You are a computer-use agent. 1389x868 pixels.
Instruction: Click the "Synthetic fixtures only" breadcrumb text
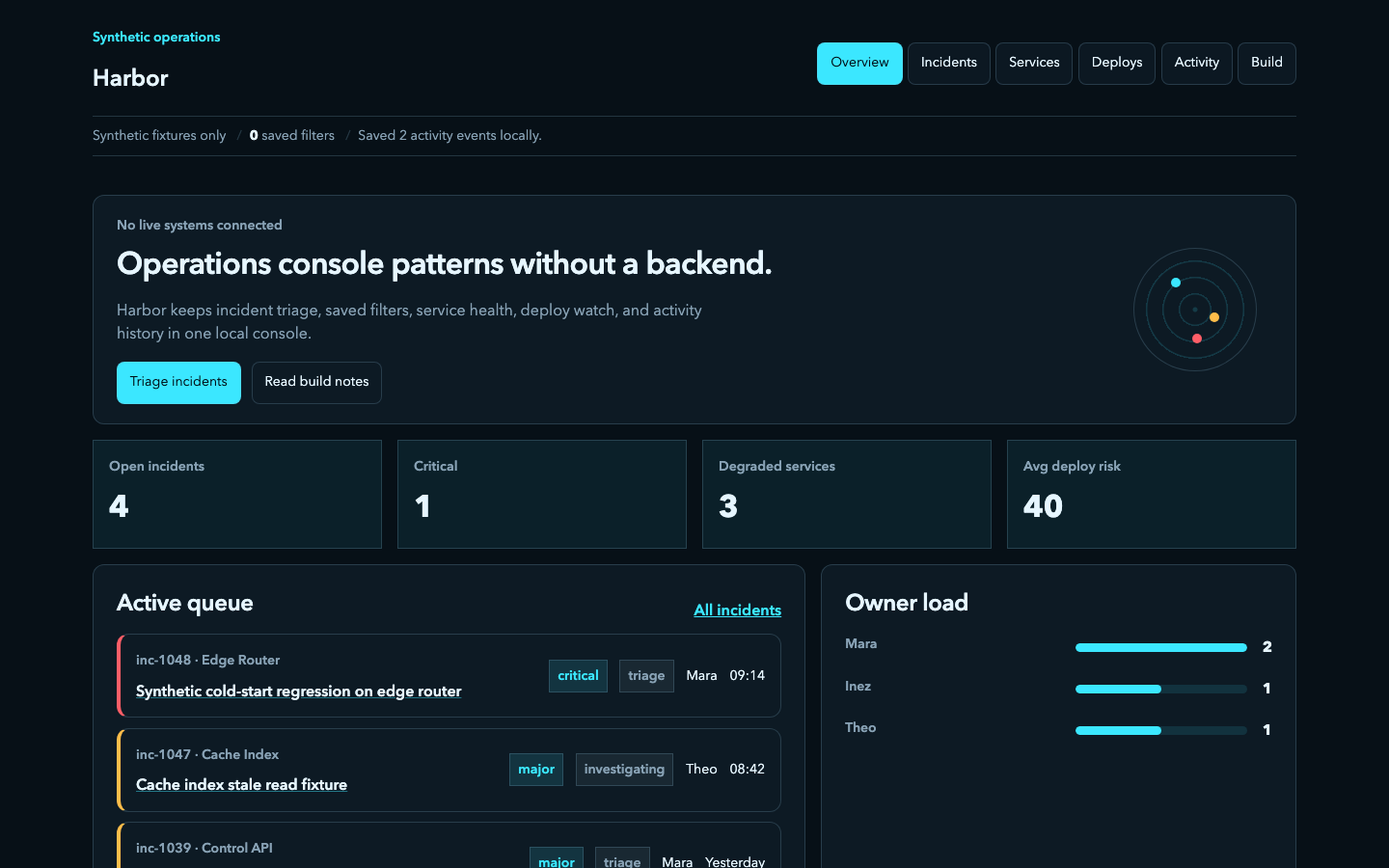(159, 136)
